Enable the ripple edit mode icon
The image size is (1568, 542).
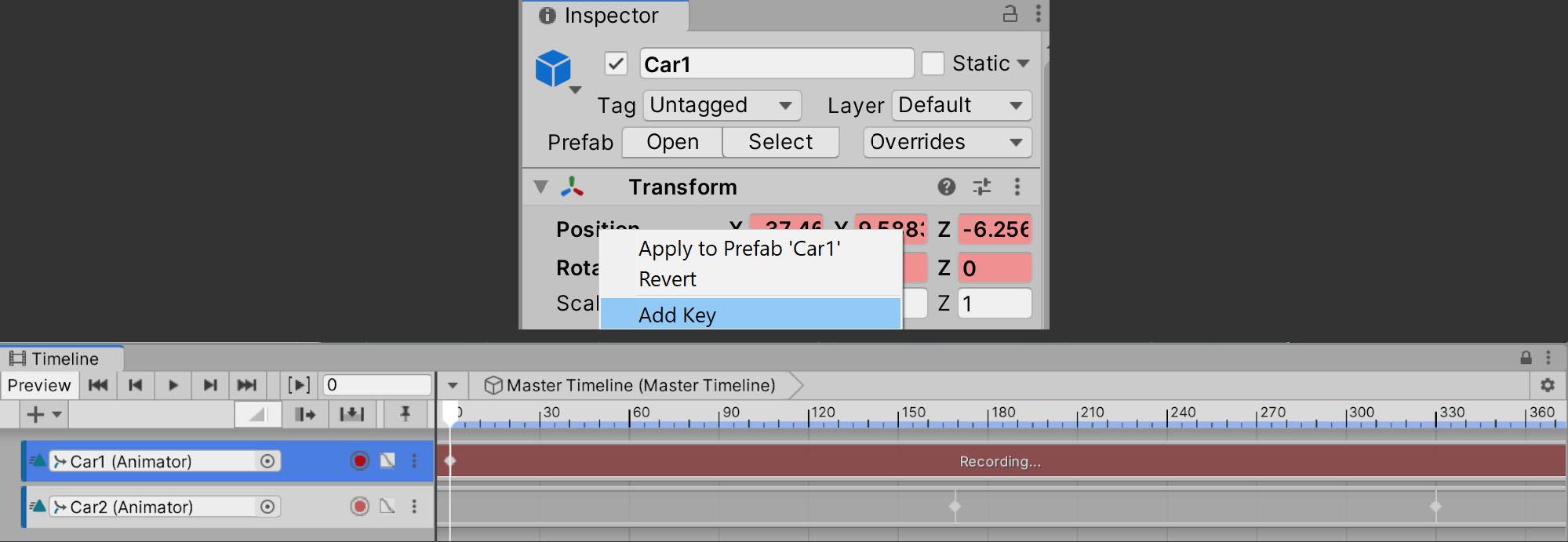pyautogui.click(x=305, y=414)
